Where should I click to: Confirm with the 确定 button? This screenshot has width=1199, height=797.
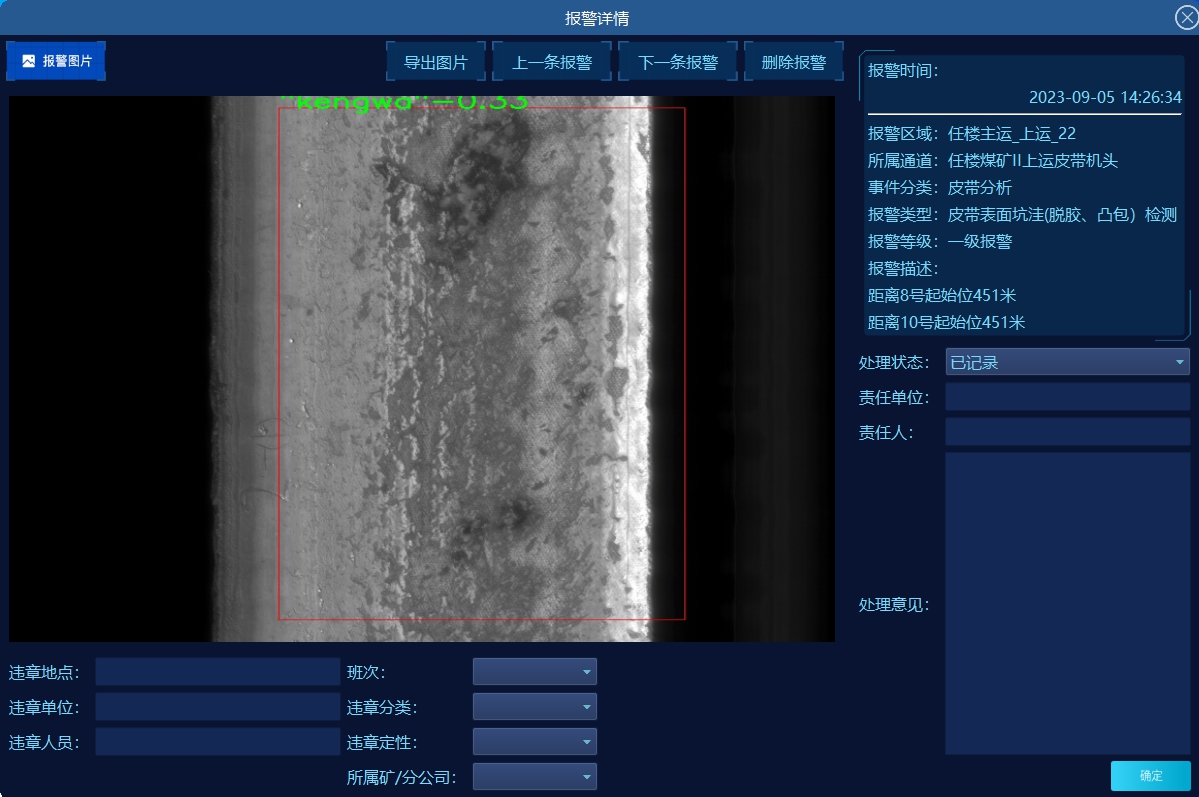(1150, 776)
